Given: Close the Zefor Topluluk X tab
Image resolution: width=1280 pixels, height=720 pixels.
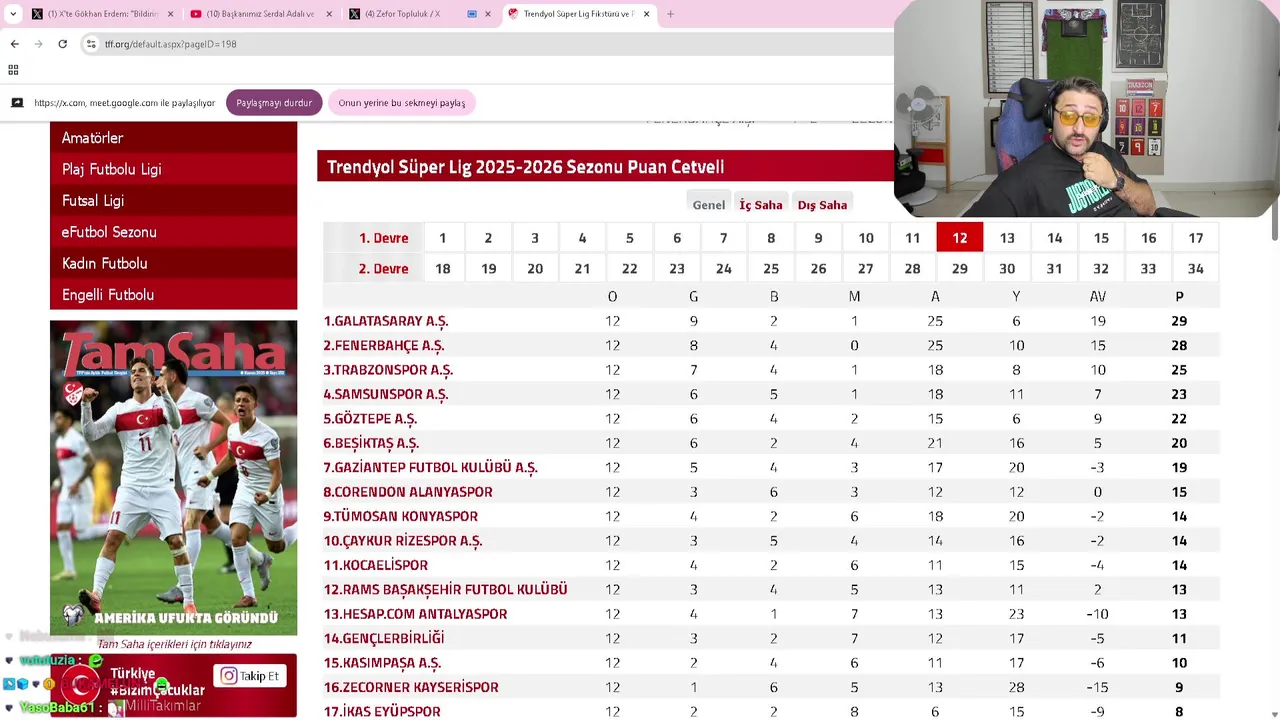Looking at the screenshot, I should (x=488, y=14).
